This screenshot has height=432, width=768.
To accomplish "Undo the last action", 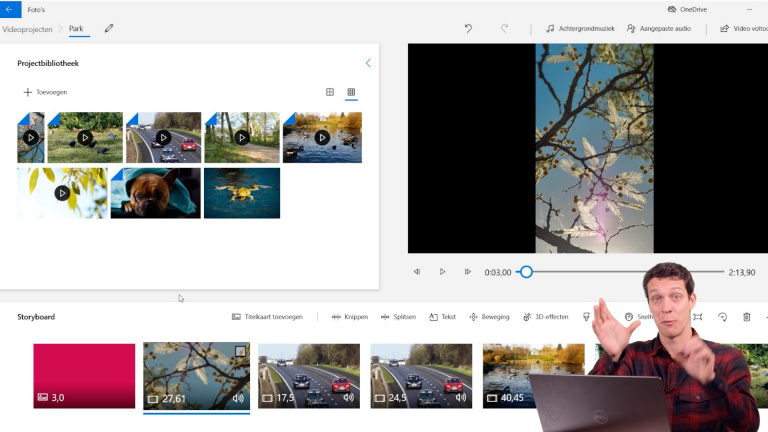I will point(468,29).
